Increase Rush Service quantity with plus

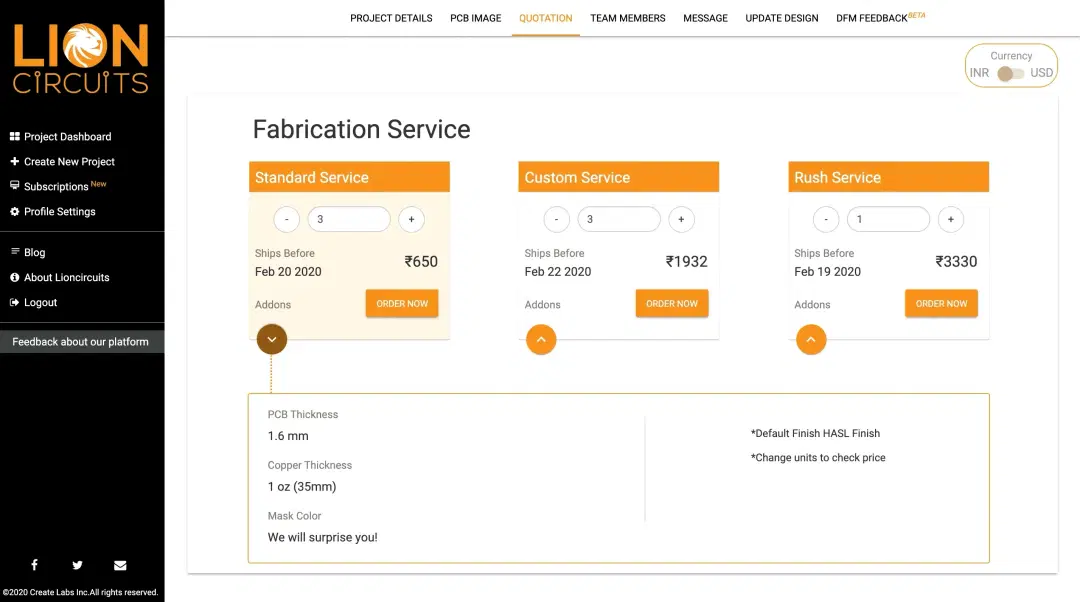click(x=950, y=219)
